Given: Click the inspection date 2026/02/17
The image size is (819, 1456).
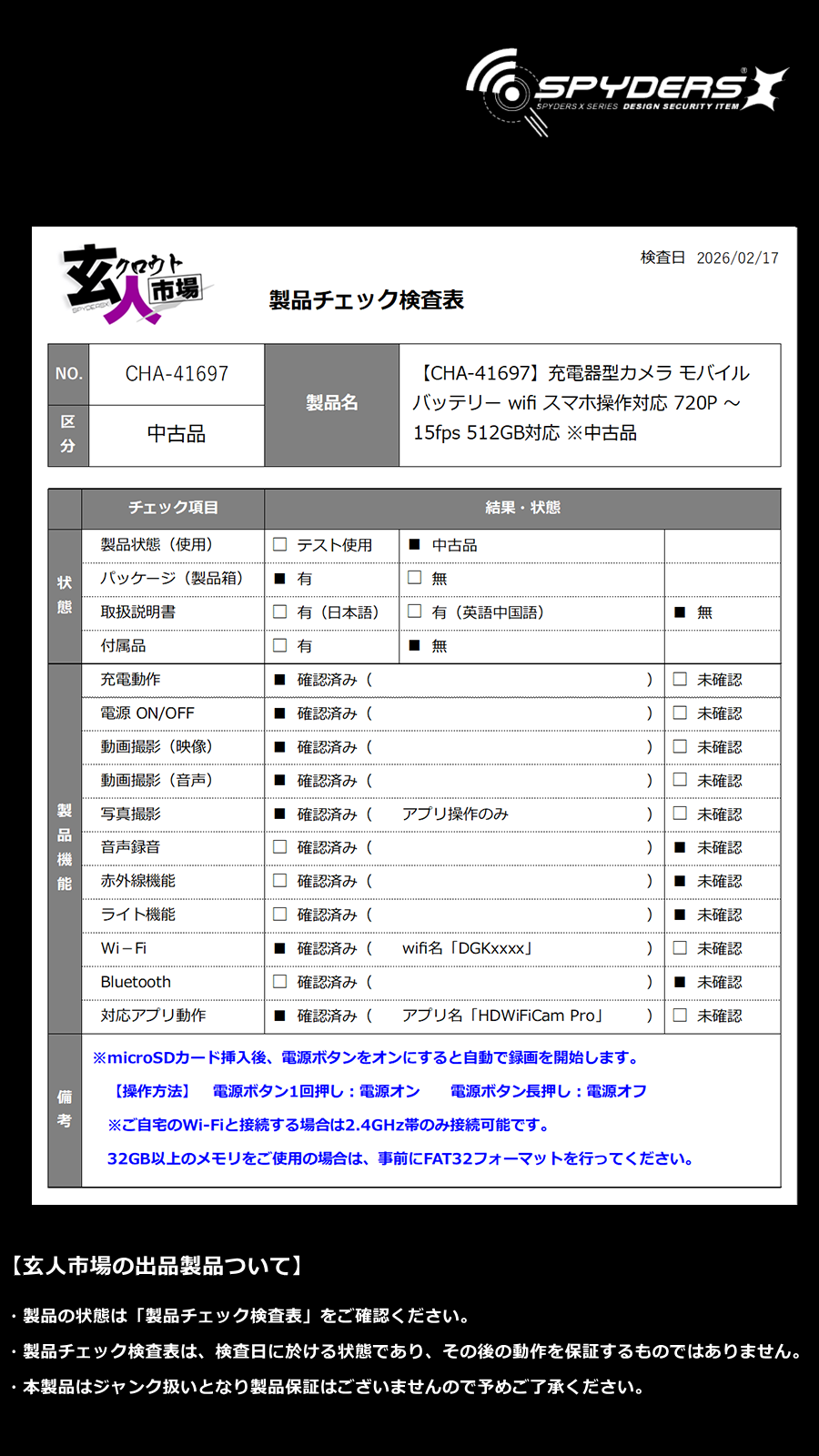Looking at the screenshot, I should (738, 258).
